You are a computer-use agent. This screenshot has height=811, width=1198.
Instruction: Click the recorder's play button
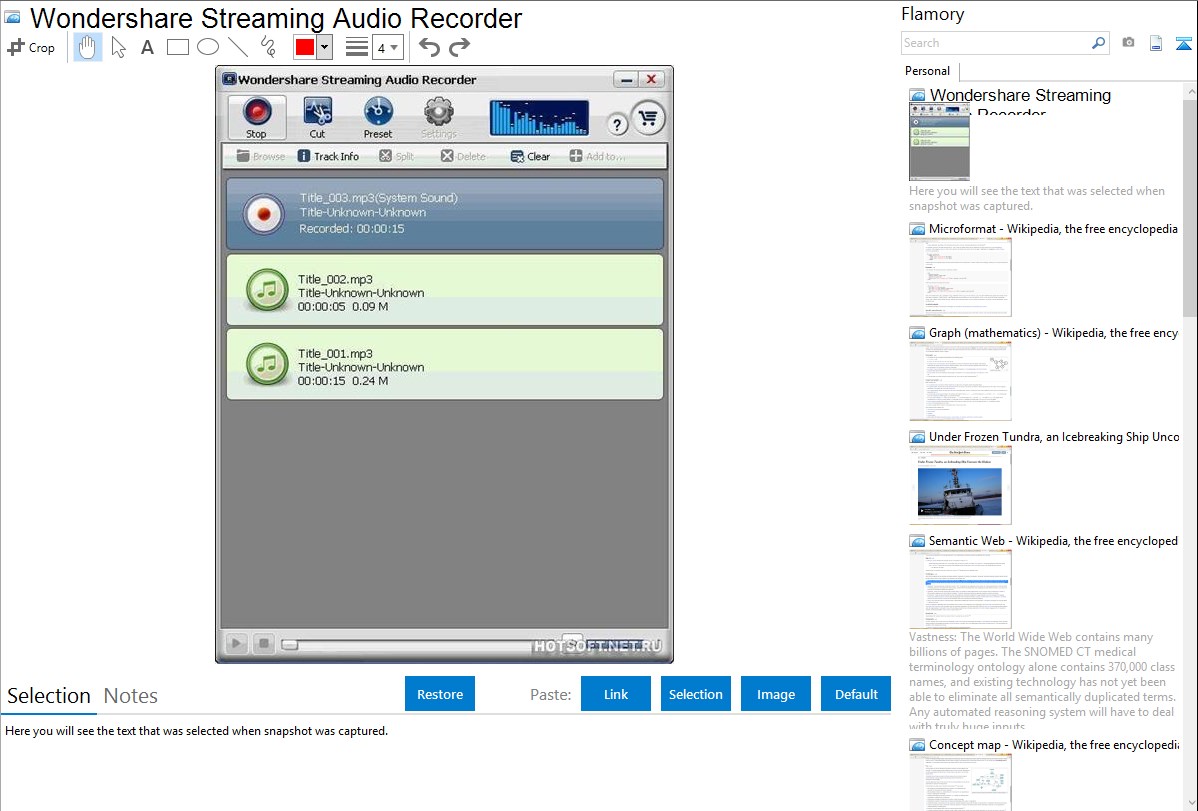(236, 644)
